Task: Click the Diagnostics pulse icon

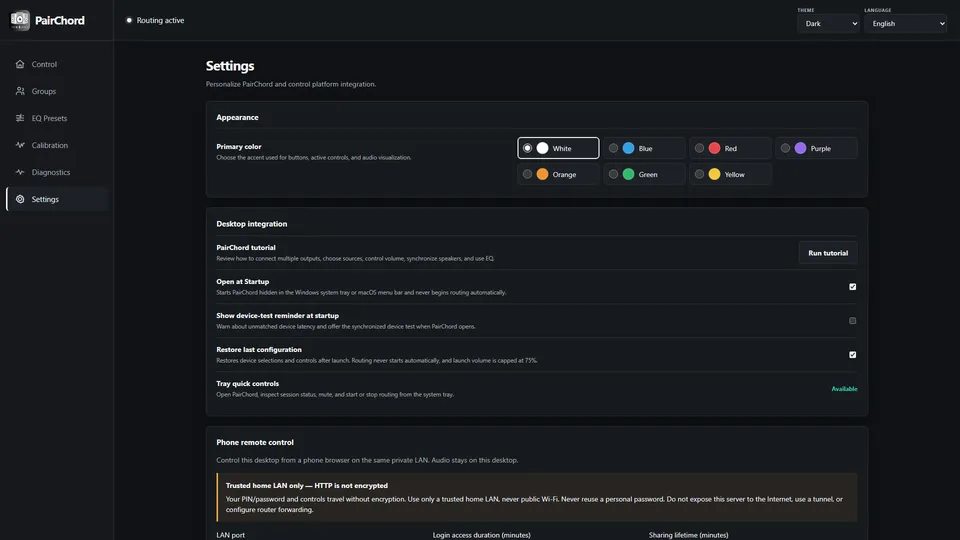Action: 20,172
